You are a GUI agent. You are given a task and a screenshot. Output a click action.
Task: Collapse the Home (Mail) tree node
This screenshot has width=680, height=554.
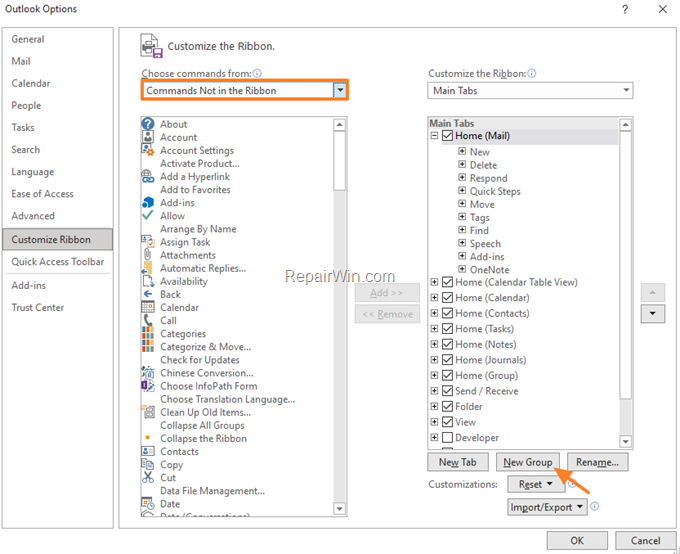[434, 136]
